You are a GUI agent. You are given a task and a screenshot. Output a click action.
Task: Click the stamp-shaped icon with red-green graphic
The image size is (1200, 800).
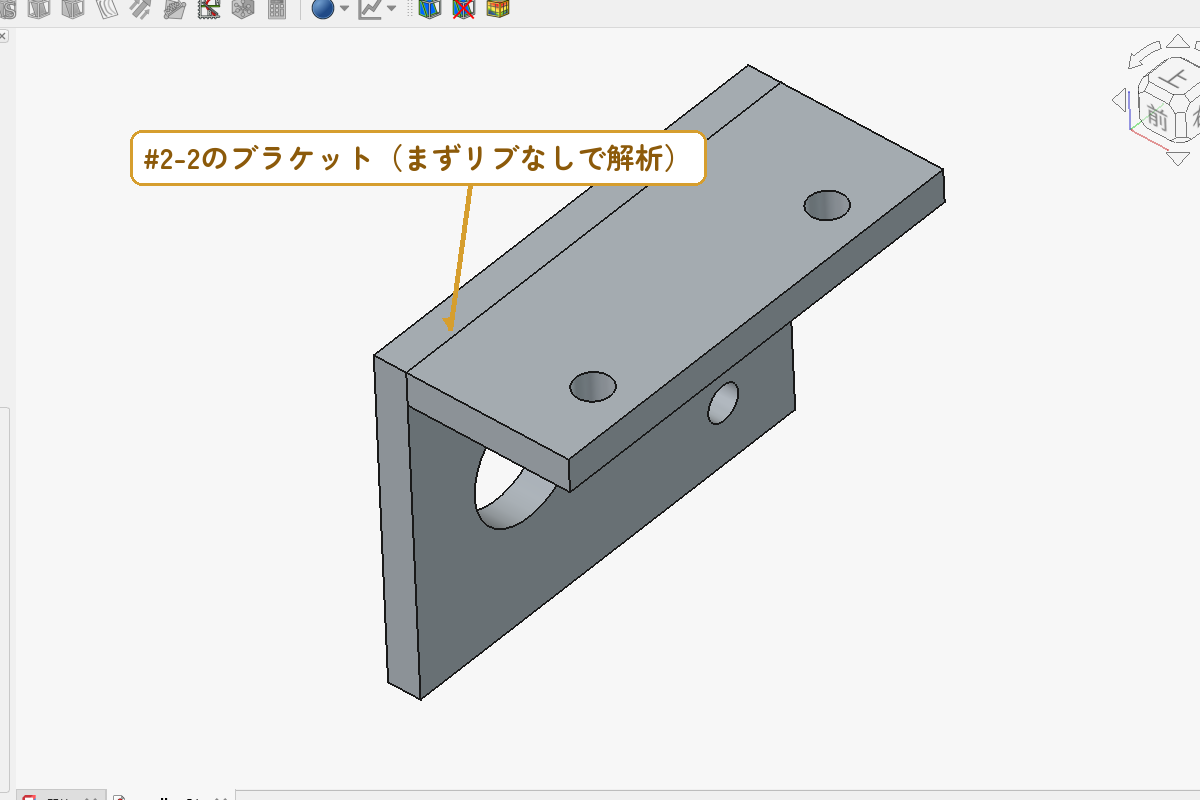click(209, 9)
